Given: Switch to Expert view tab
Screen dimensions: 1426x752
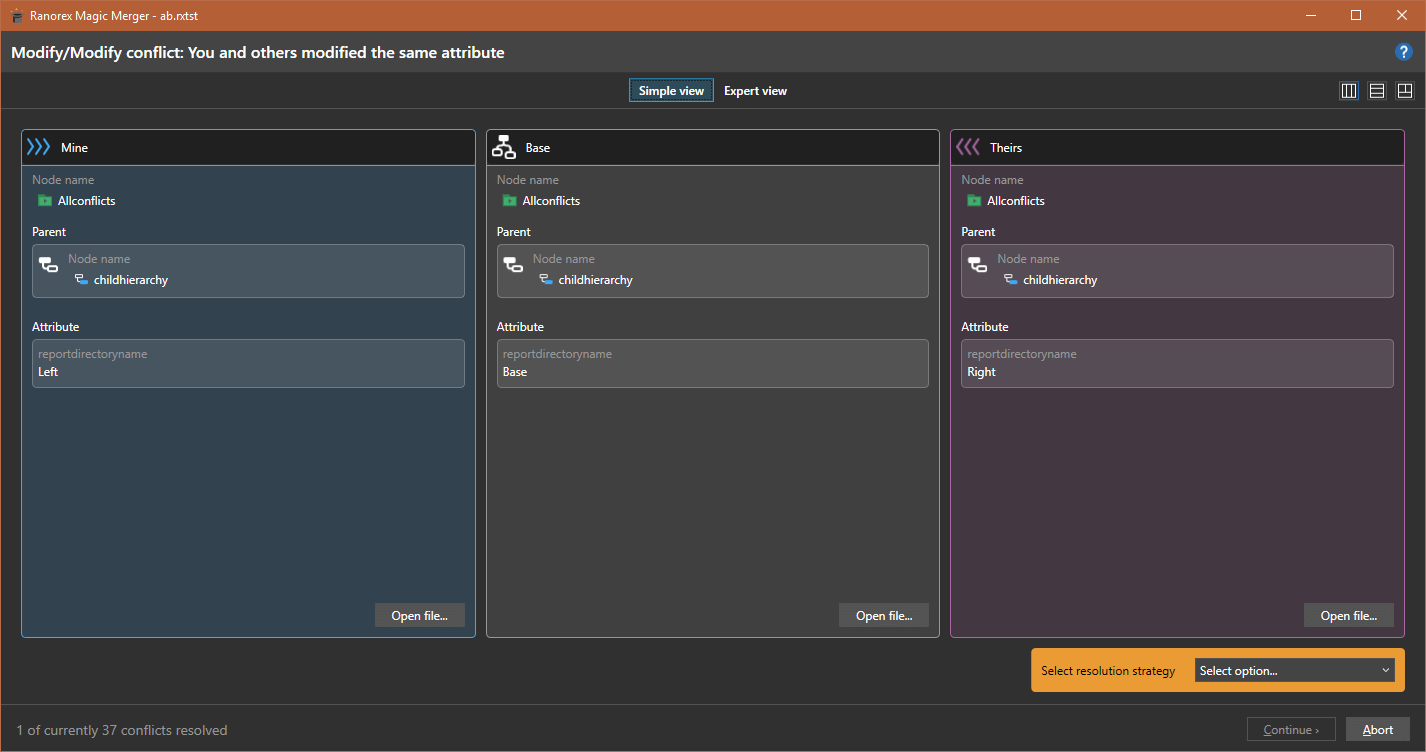Looking at the screenshot, I should (x=755, y=91).
